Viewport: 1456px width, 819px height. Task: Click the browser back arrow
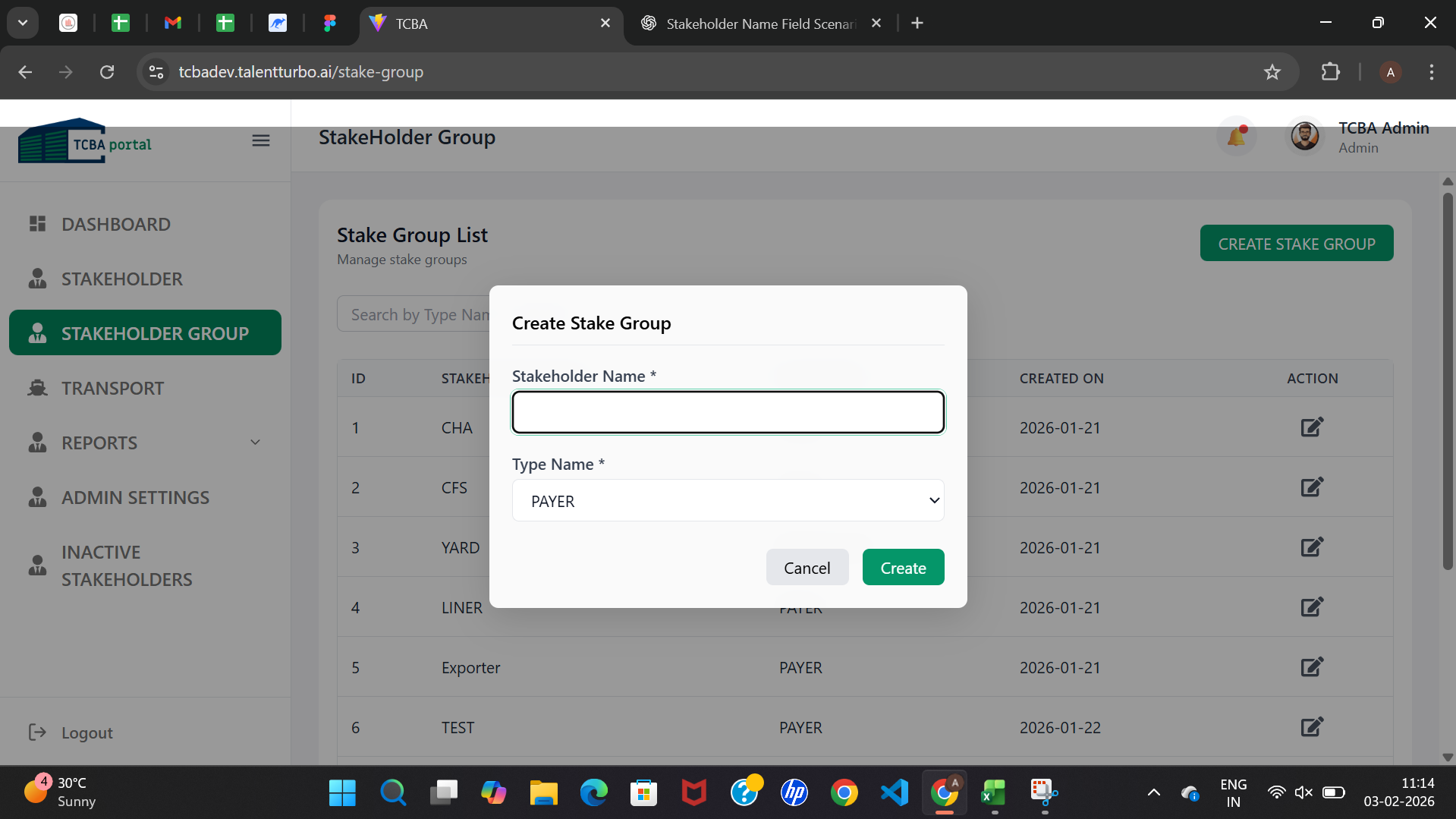(x=25, y=72)
